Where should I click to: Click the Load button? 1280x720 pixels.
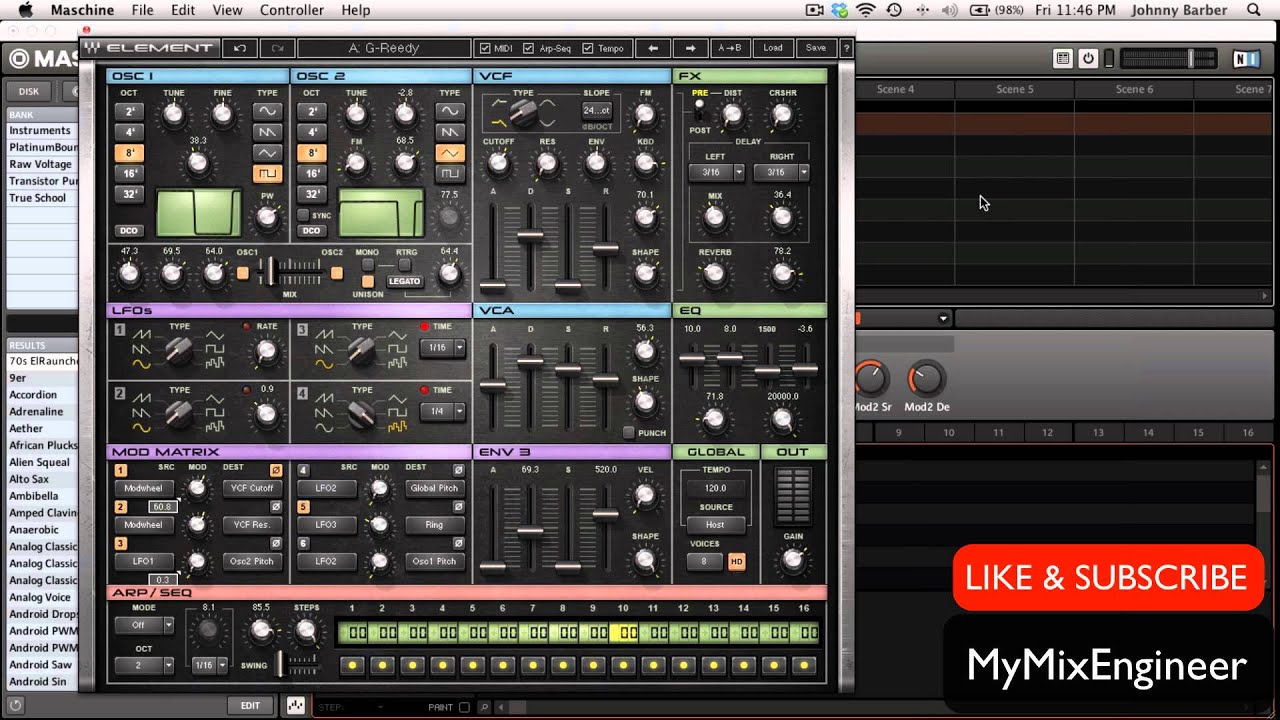click(773, 48)
